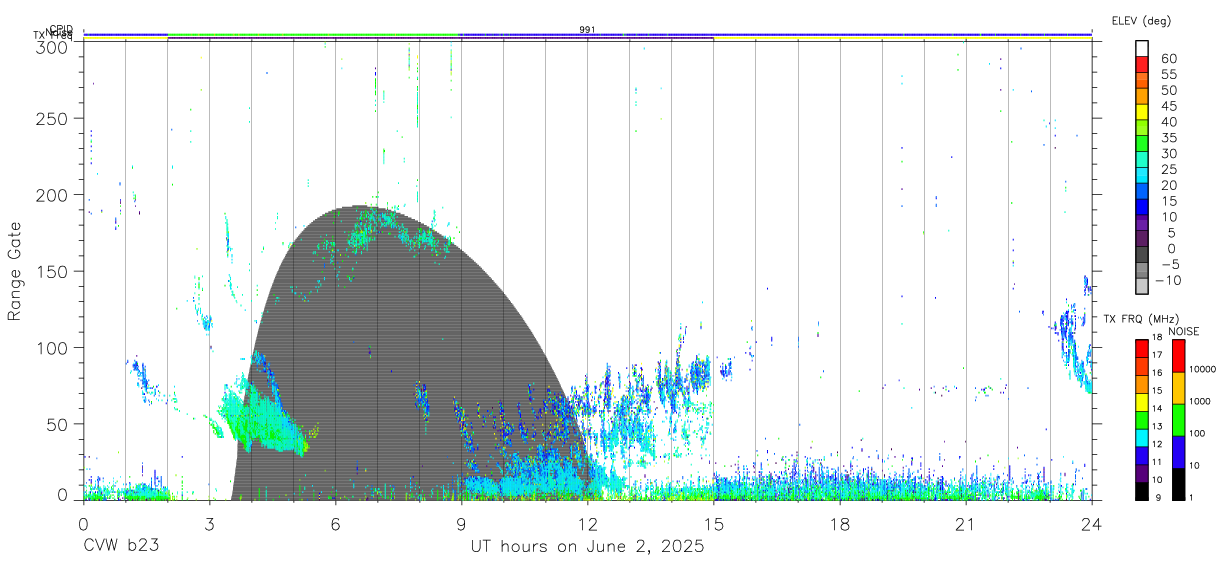Click the '12' hour tick on x-axis
1228x567 pixels.
pos(588,523)
